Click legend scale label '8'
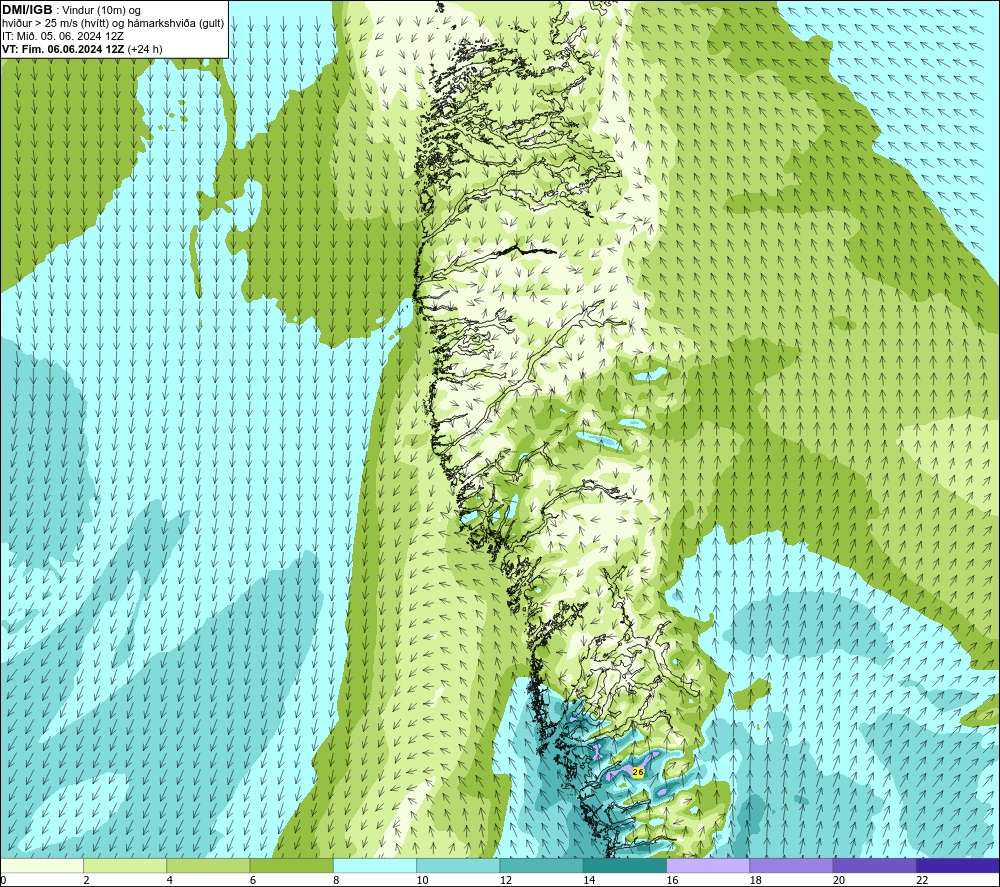This screenshot has height=887, width=1000. (336, 880)
